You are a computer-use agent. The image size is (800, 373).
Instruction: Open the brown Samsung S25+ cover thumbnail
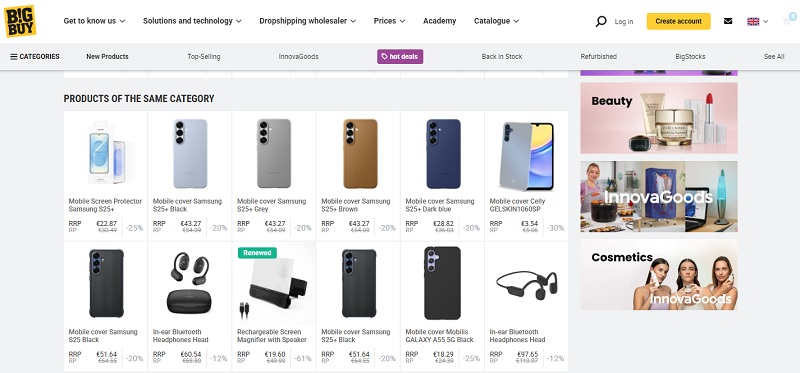pos(359,154)
